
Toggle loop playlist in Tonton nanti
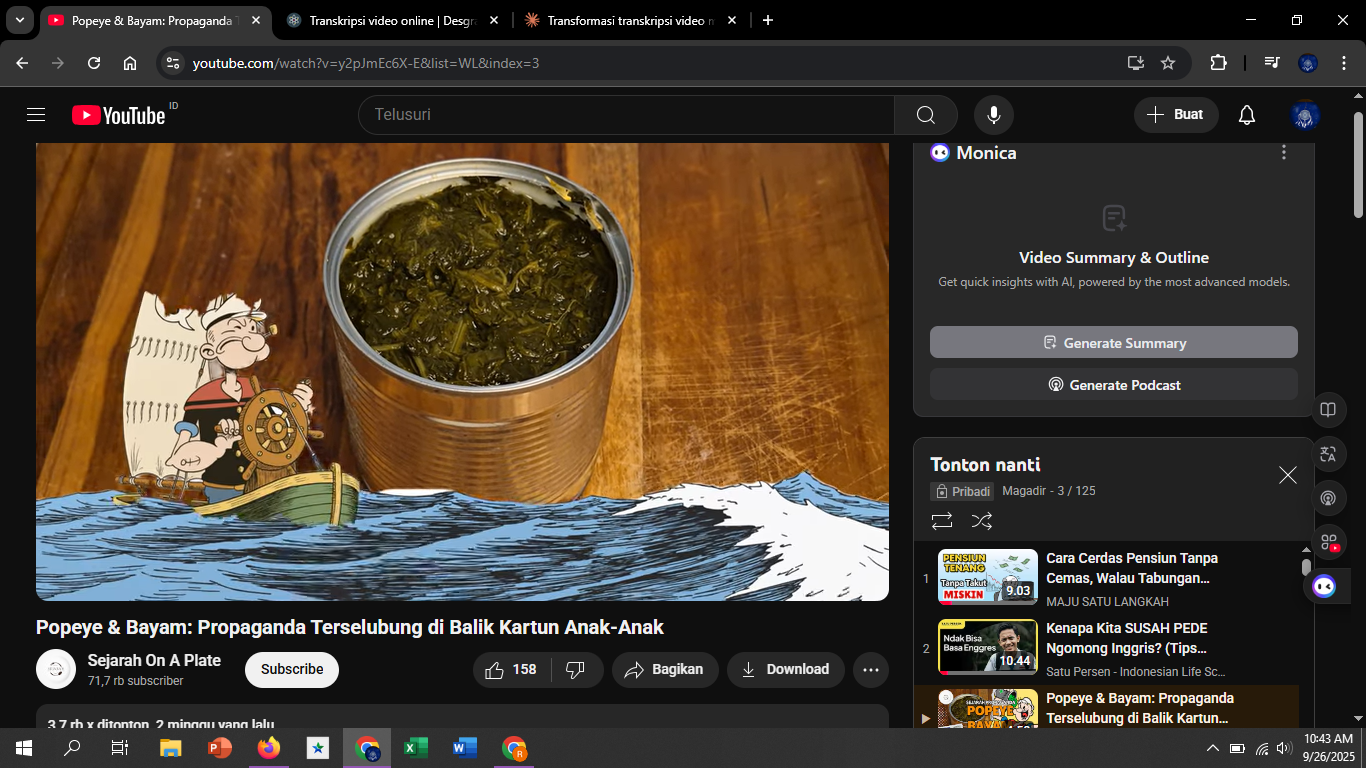click(942, 521)
